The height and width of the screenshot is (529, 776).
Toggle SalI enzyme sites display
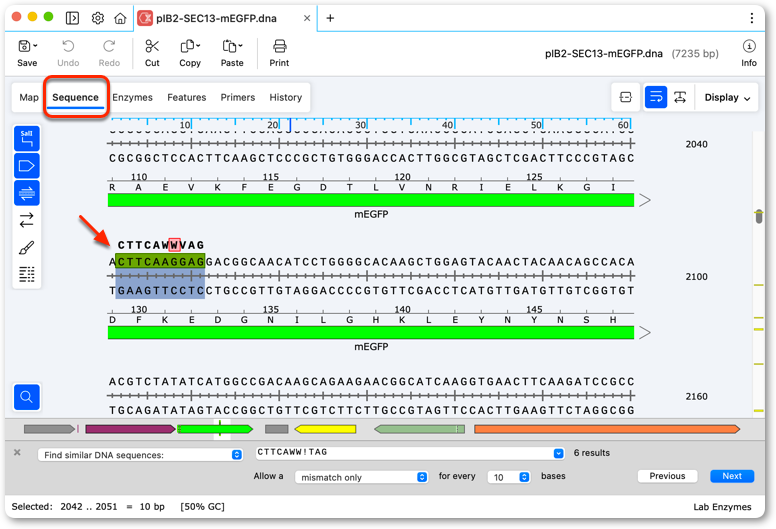click(x=27, y=139)
